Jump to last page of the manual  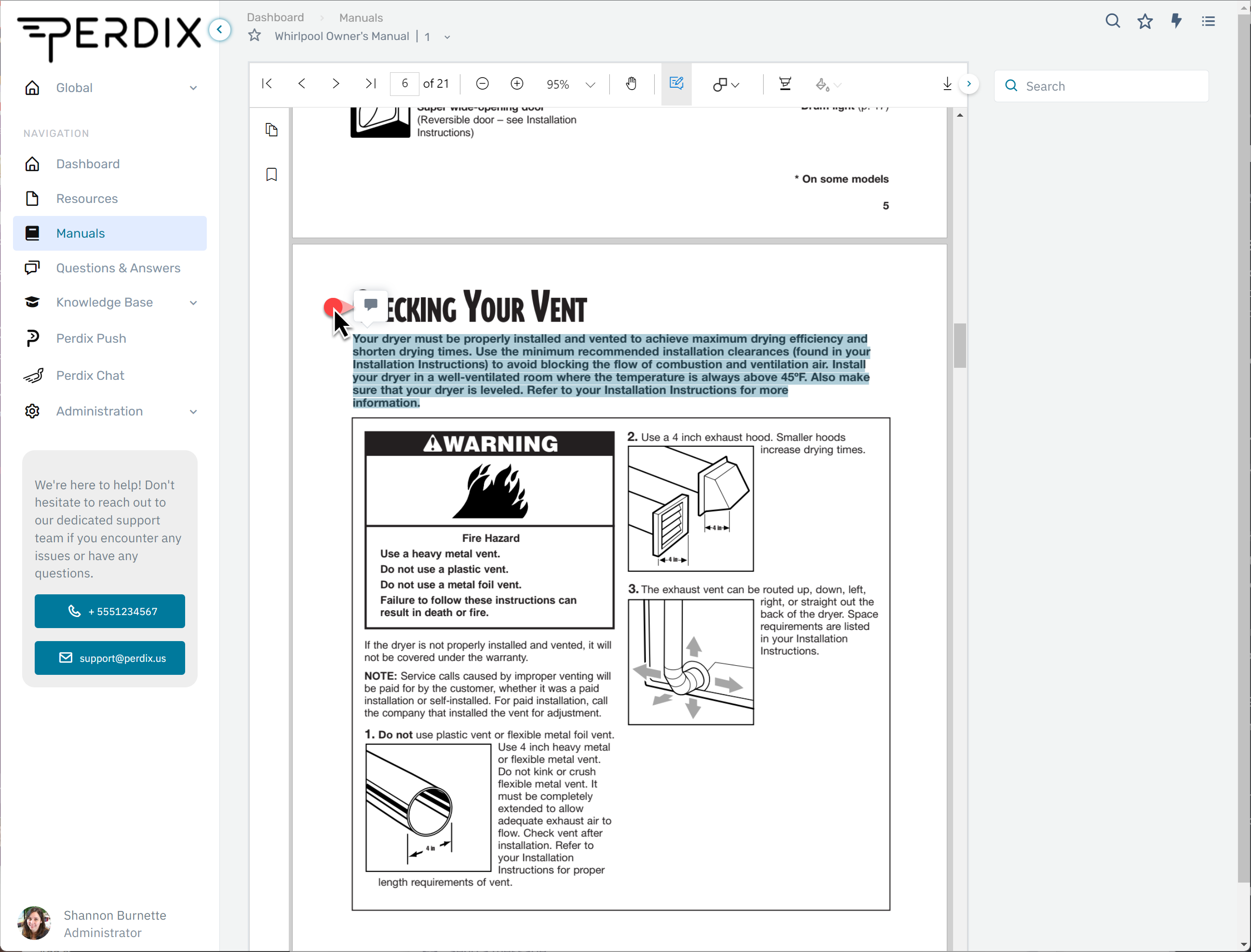(371, 84)
